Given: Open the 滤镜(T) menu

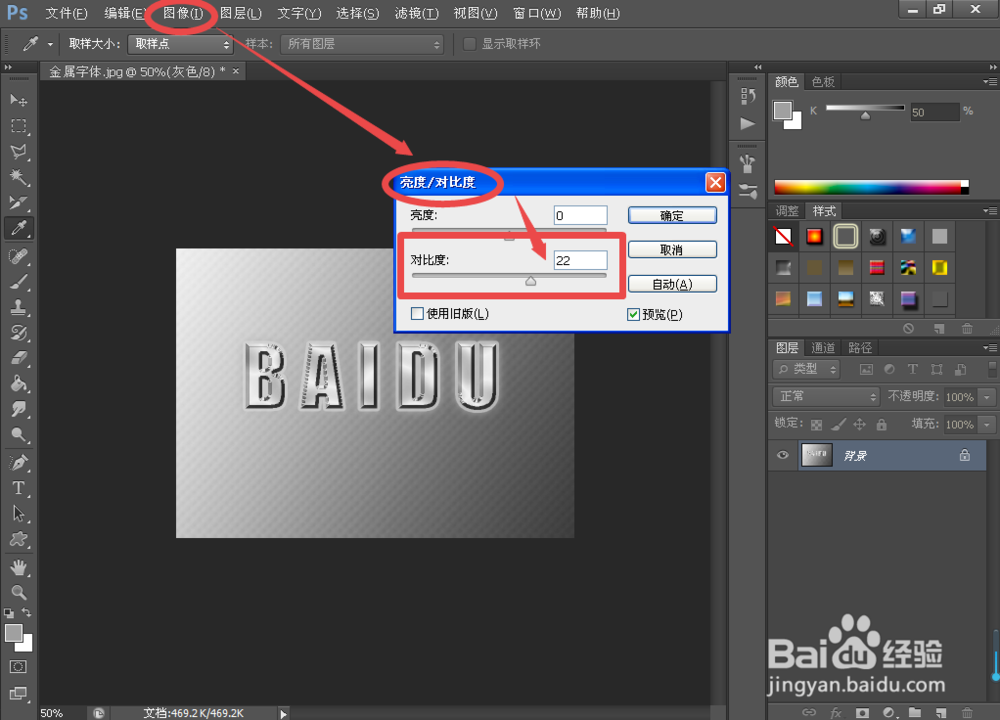Looking at the screenshot, I should click(x=416, y=13).
